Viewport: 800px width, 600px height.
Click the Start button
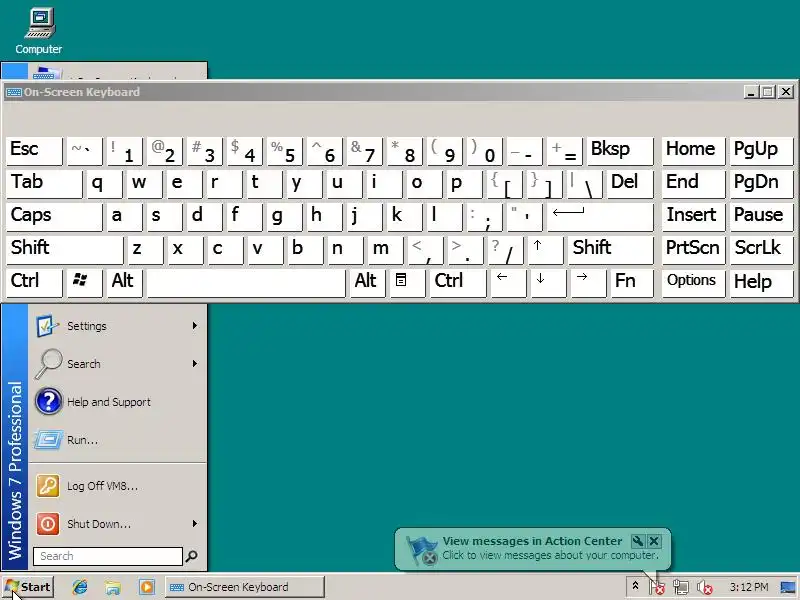coord(27,587)
